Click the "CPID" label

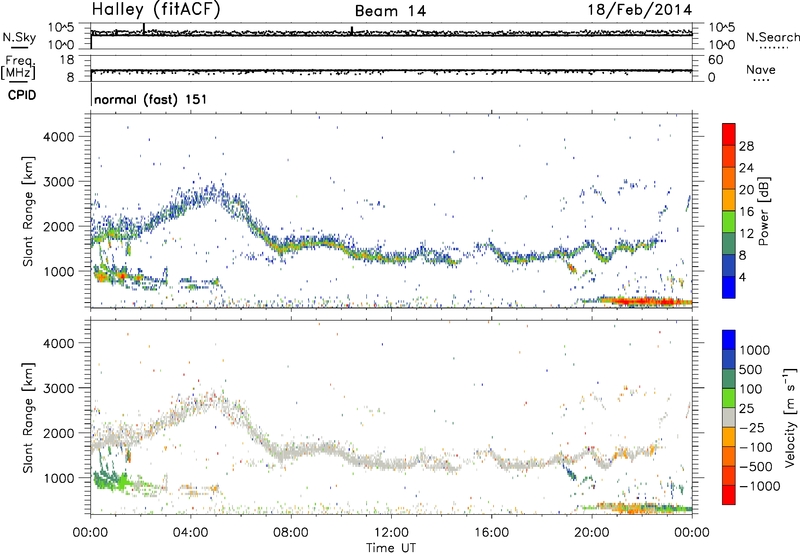[22, 95]
